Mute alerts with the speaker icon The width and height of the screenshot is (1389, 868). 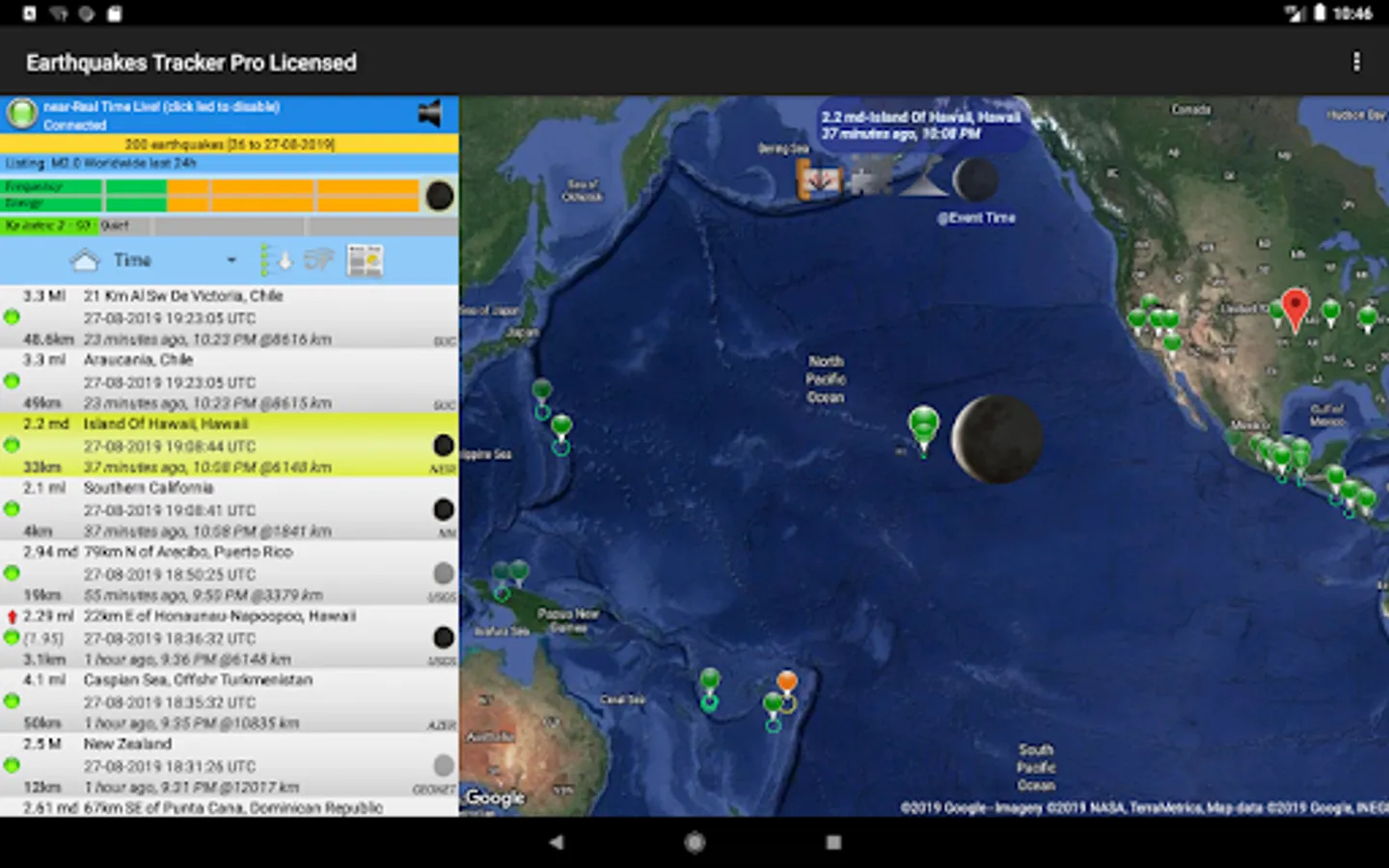pos(430,114)
